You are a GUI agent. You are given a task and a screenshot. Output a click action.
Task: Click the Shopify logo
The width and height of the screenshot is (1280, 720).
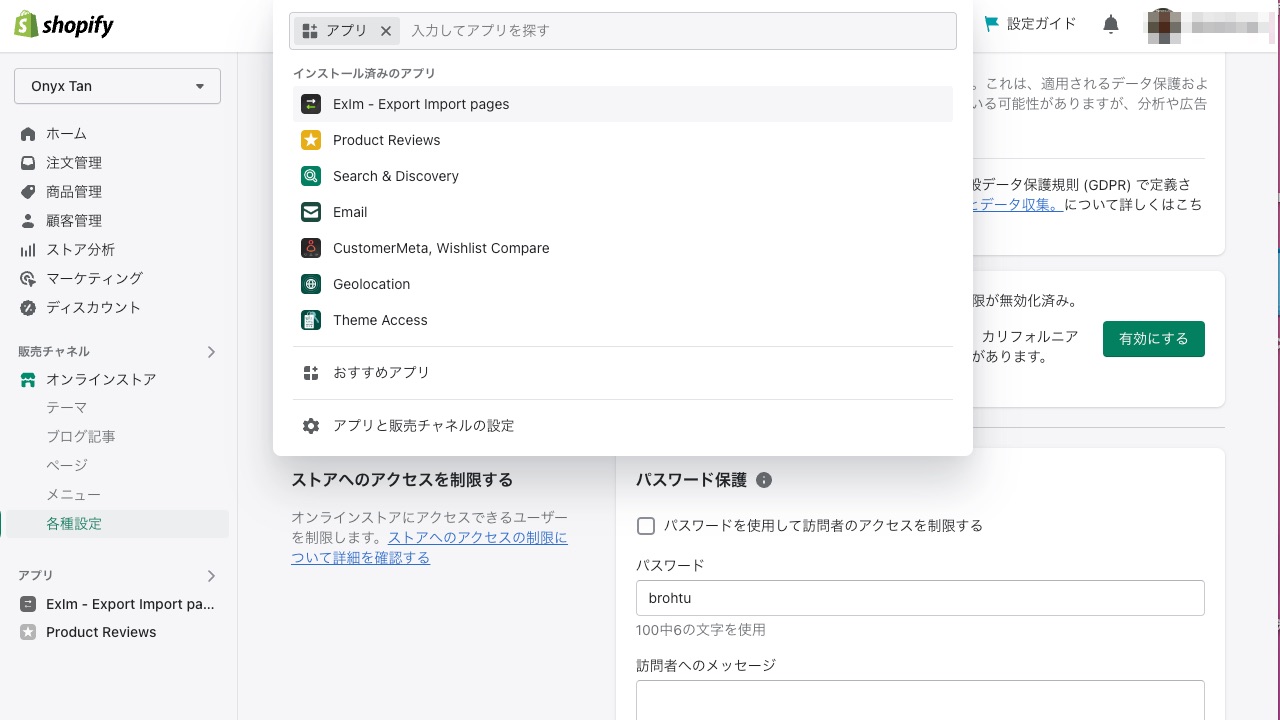tap(64, 25)
